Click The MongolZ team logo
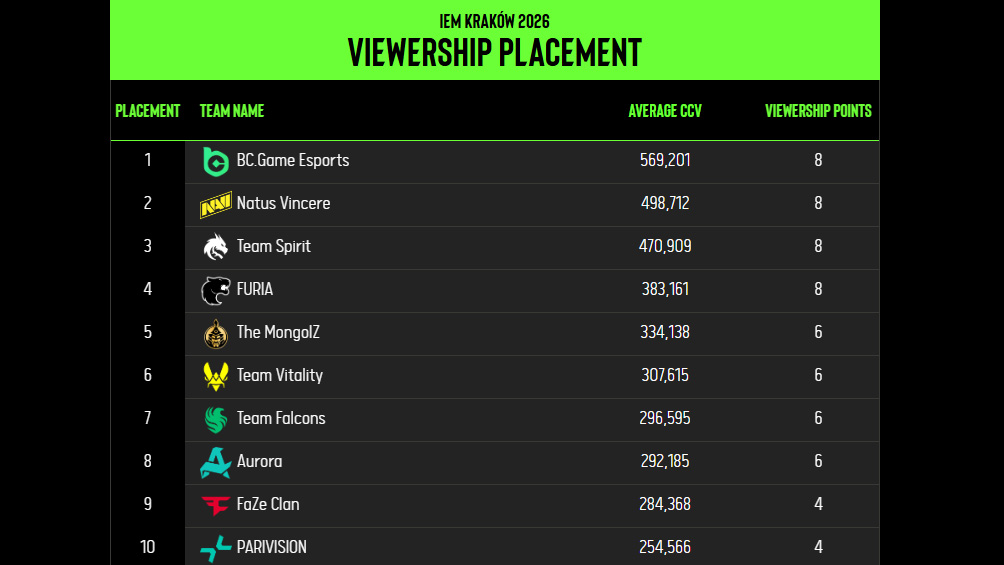The image size is (1004, 565). coord(215,333)
